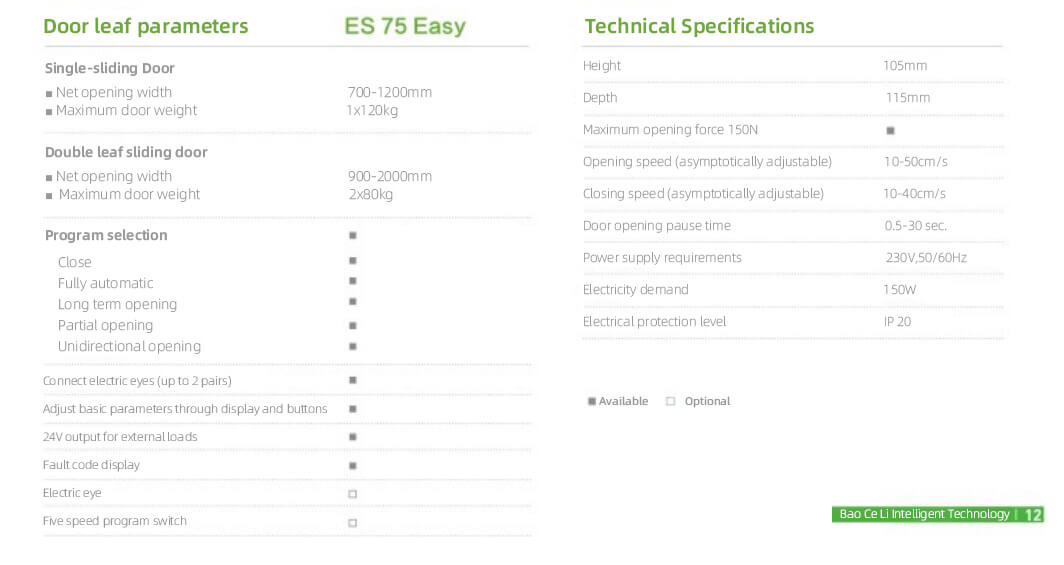The image size is (1064, 565).
Task: Click the ES 75 Easy model title
Action: [405, 26]
